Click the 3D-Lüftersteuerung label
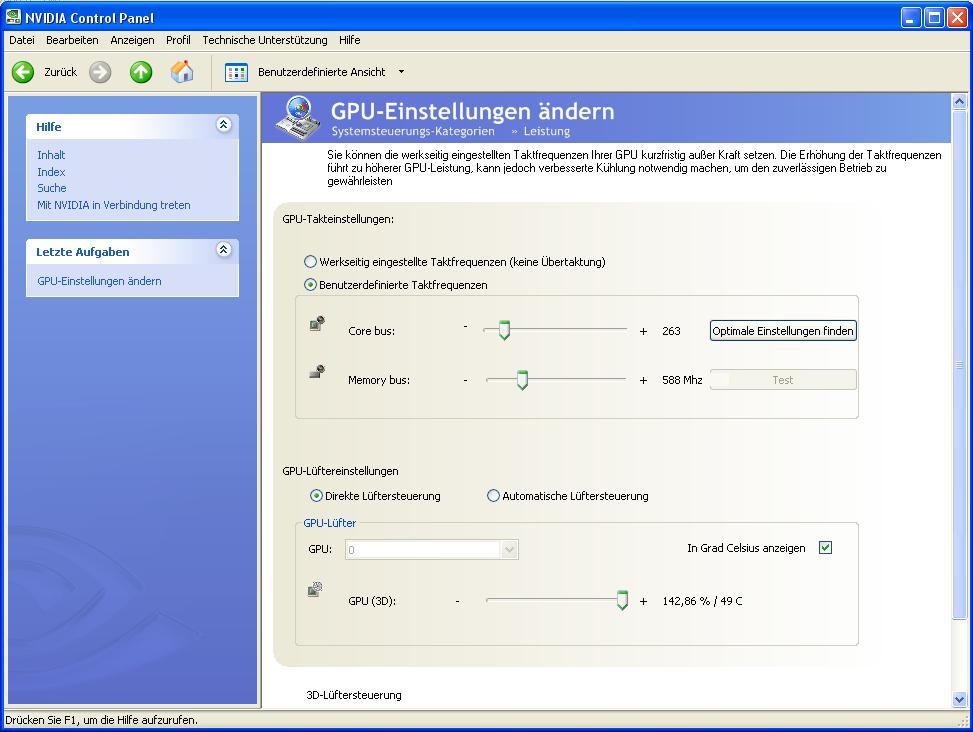Screen dimensions: 973x732 click(354, 695)
